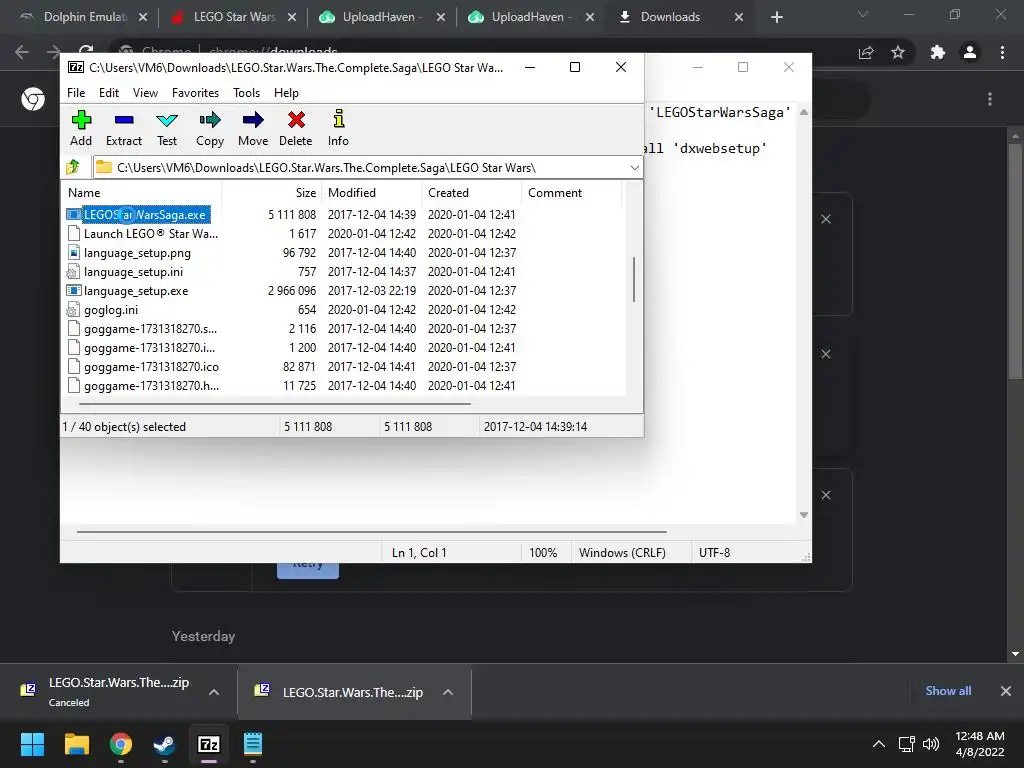Click the 7-Zip address path field

point(366,168)
